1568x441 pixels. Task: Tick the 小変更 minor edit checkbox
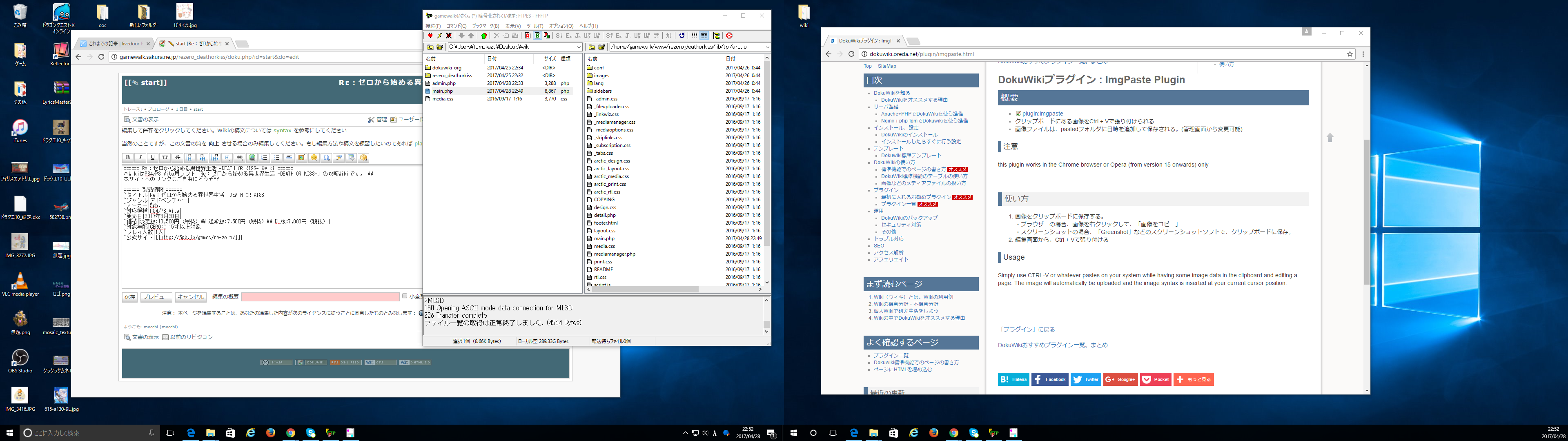405,296
